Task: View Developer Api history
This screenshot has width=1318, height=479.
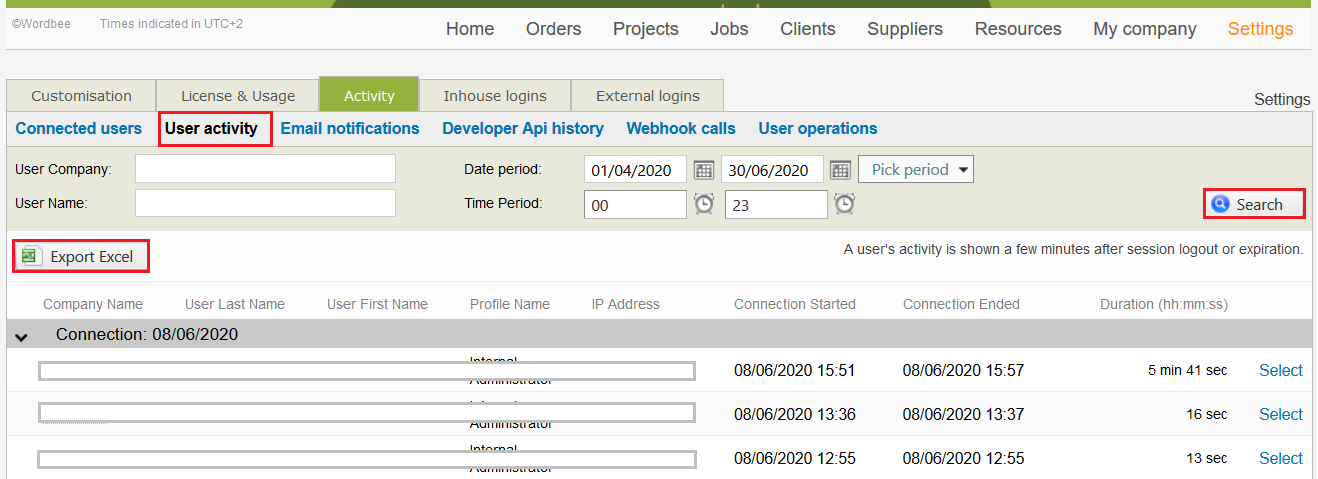Action: click(523, 128)
